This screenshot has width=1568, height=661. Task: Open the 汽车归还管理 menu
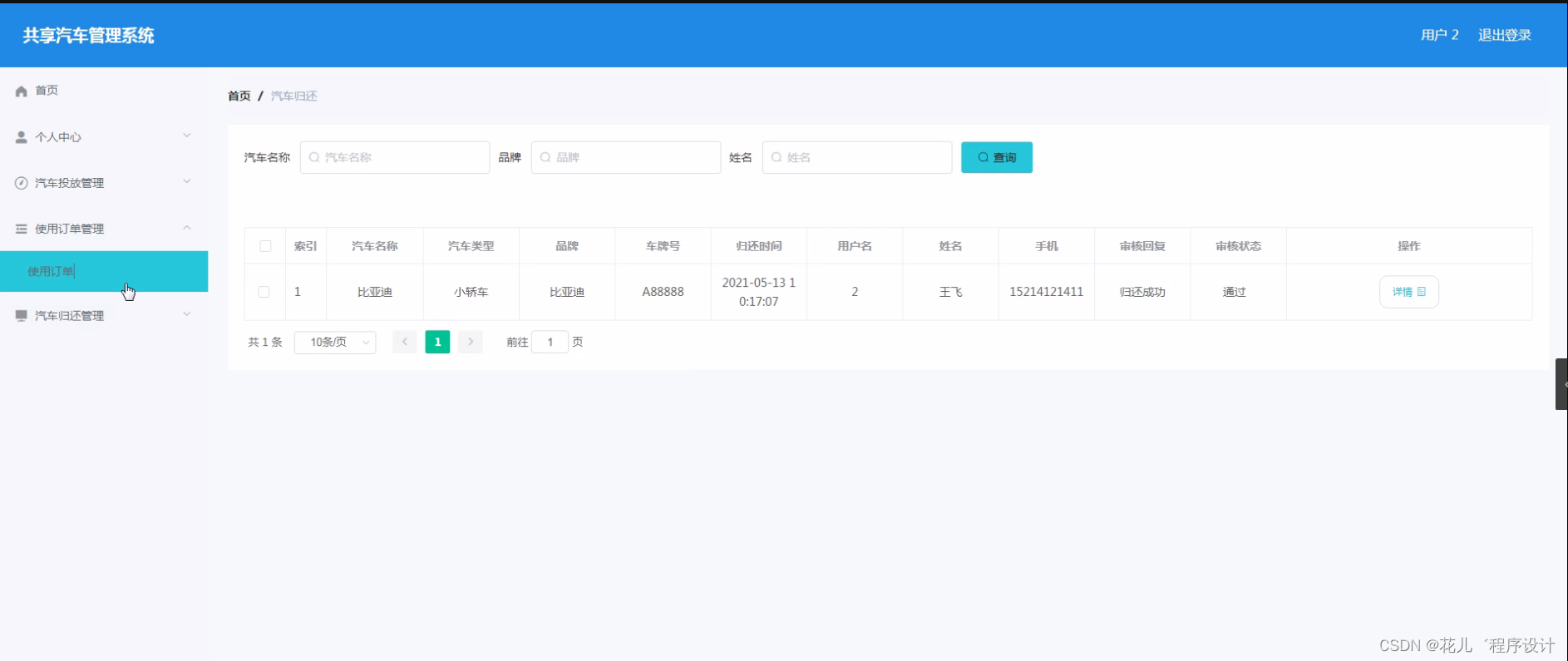(x=104, y=316)
